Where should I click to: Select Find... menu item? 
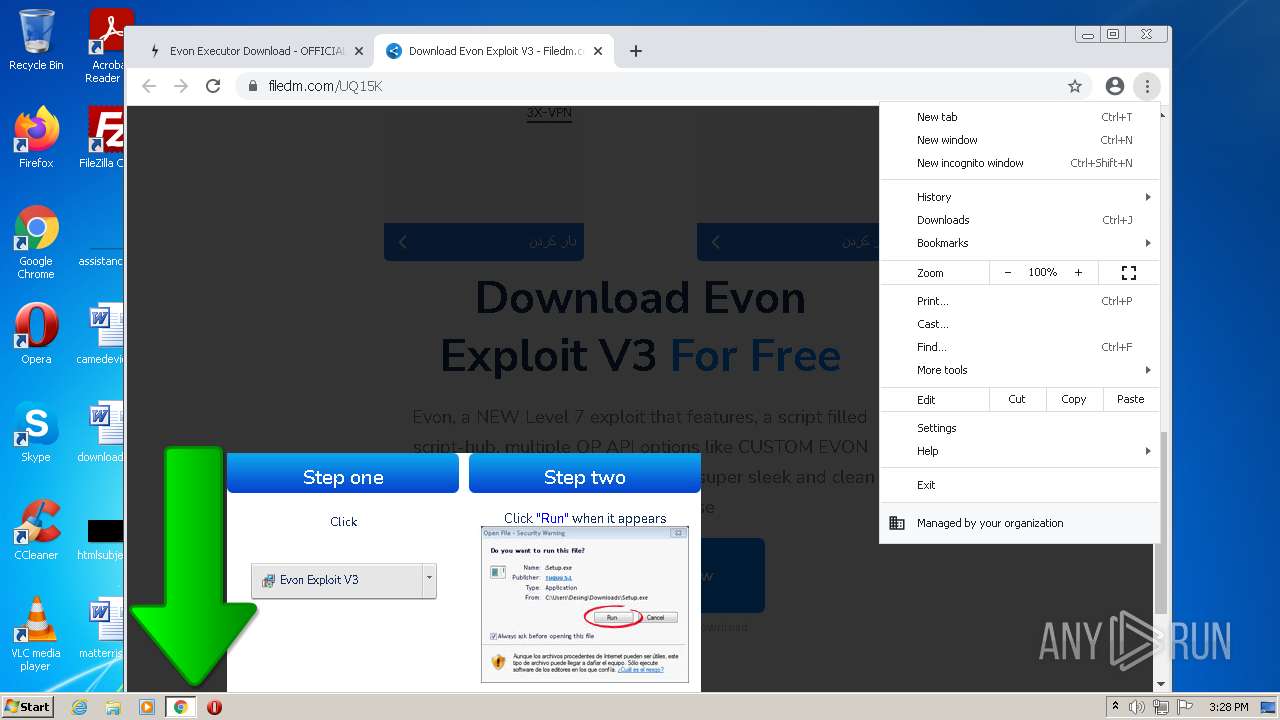[x=1019, y=347]
